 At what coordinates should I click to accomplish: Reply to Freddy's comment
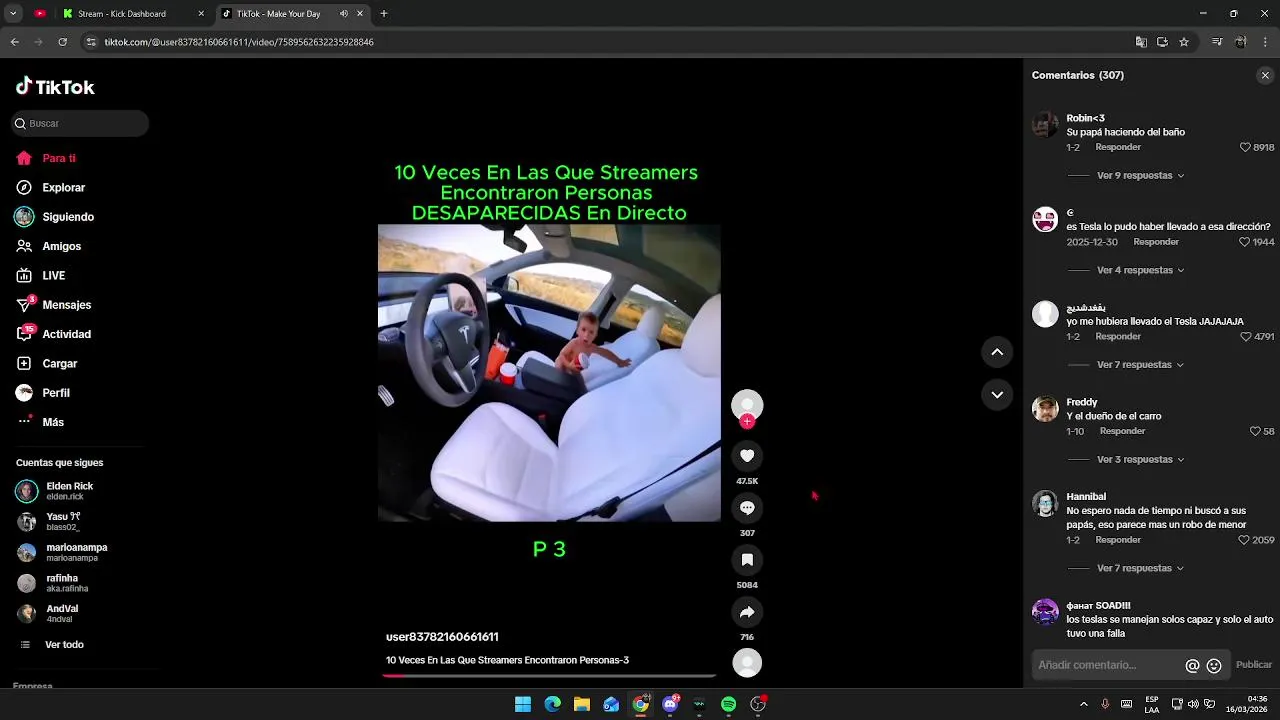1122,431
